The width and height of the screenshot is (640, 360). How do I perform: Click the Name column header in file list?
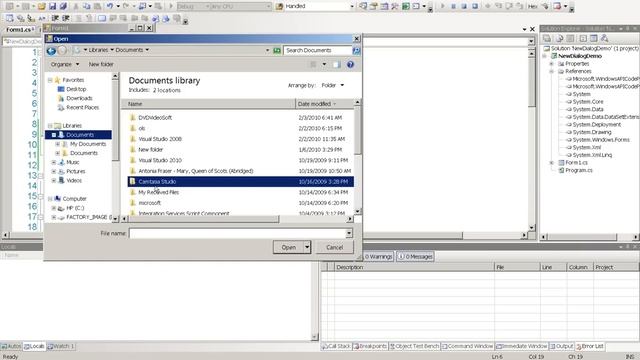[208, 104]
